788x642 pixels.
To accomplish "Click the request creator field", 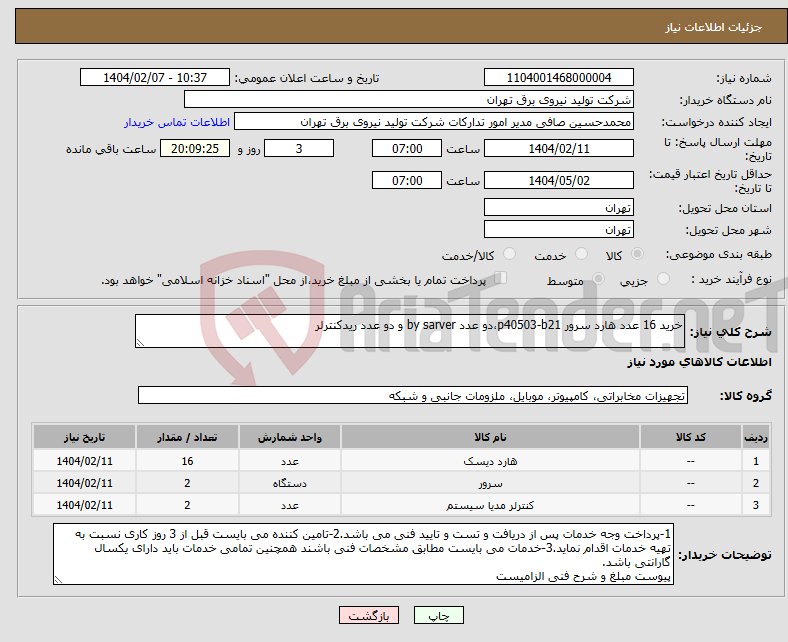I will pyautogui.click(x=434, y=122).
